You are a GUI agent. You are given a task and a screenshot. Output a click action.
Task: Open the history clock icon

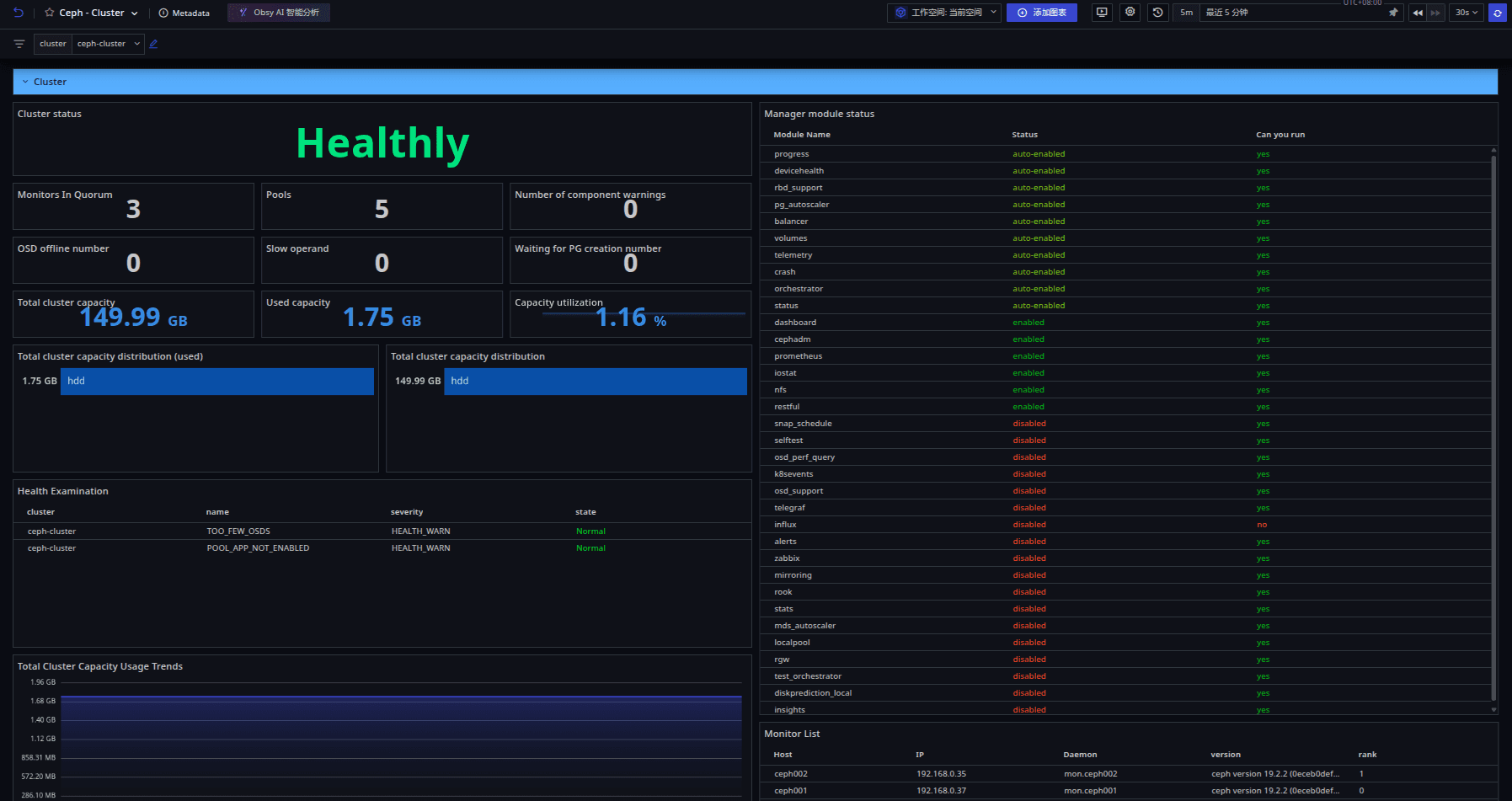[1158, 13]
